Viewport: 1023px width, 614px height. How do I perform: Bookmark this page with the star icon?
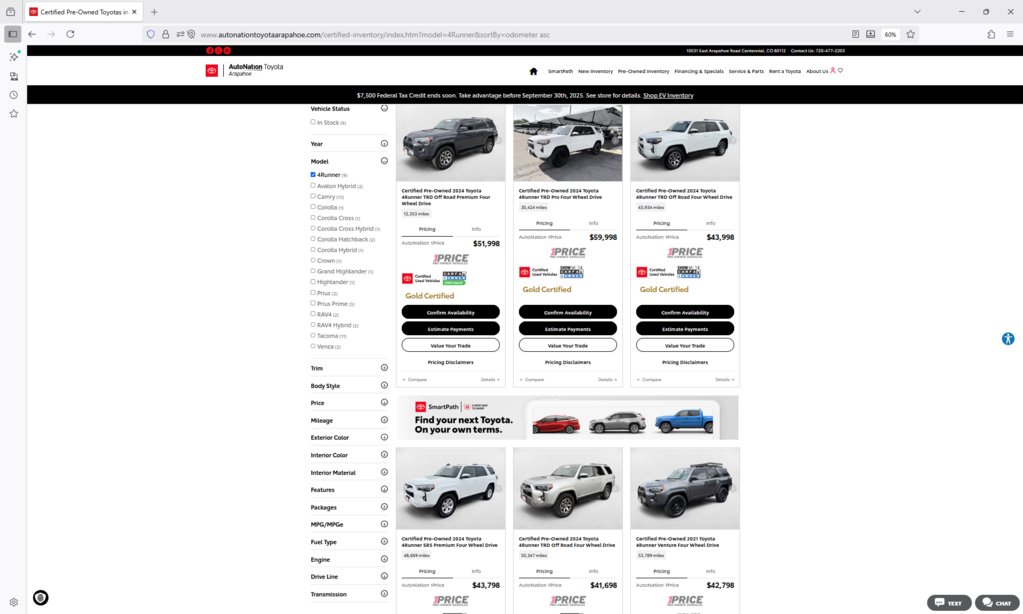910,34
